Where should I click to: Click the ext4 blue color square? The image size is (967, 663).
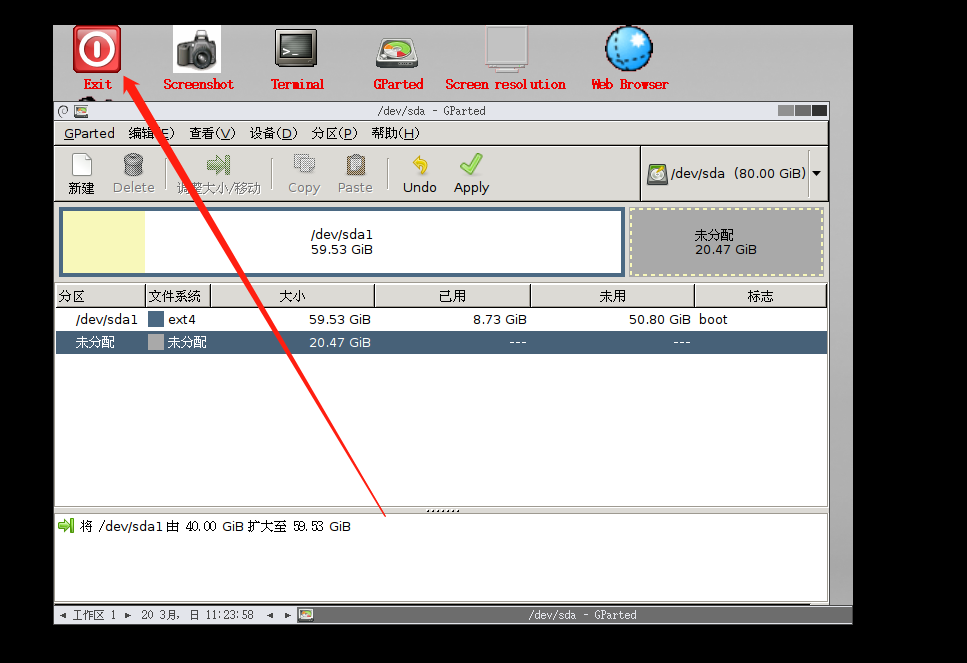[x=156, y=319]
